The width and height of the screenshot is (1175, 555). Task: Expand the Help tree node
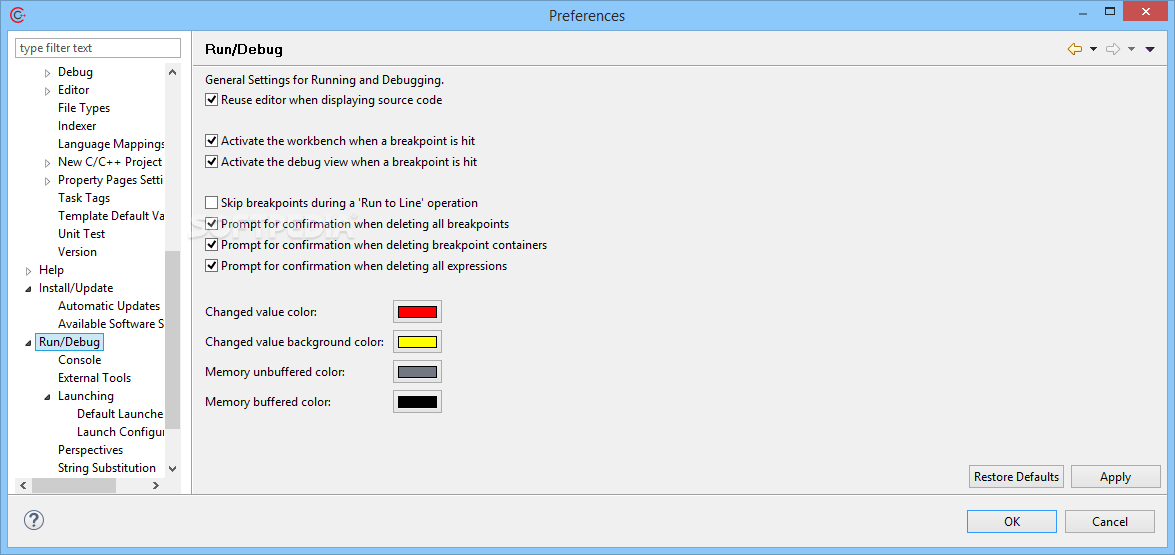[28, 270]
